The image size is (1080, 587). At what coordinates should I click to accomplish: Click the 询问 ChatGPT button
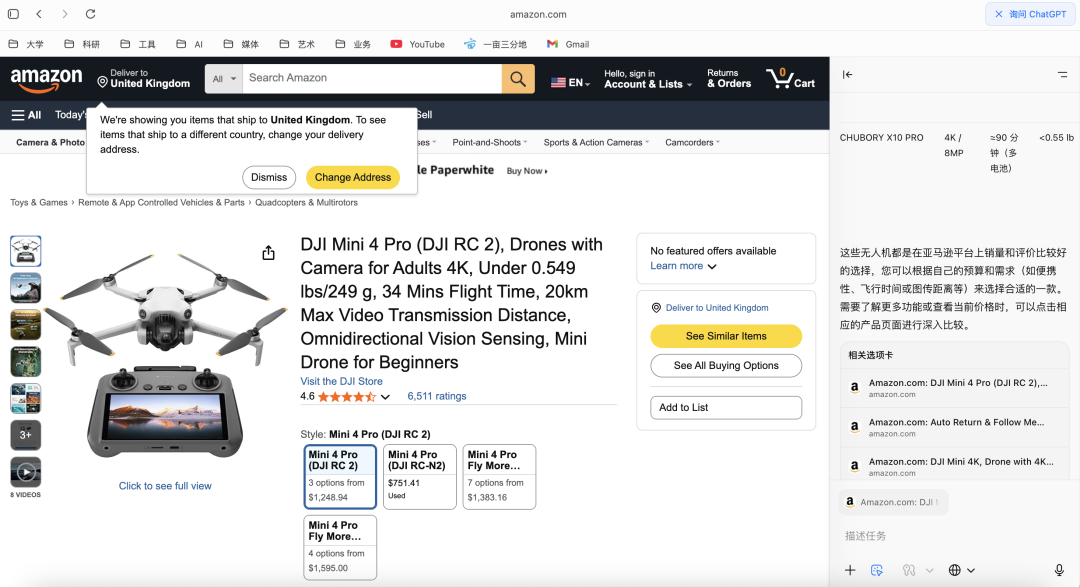click(x=1030, y=14)
